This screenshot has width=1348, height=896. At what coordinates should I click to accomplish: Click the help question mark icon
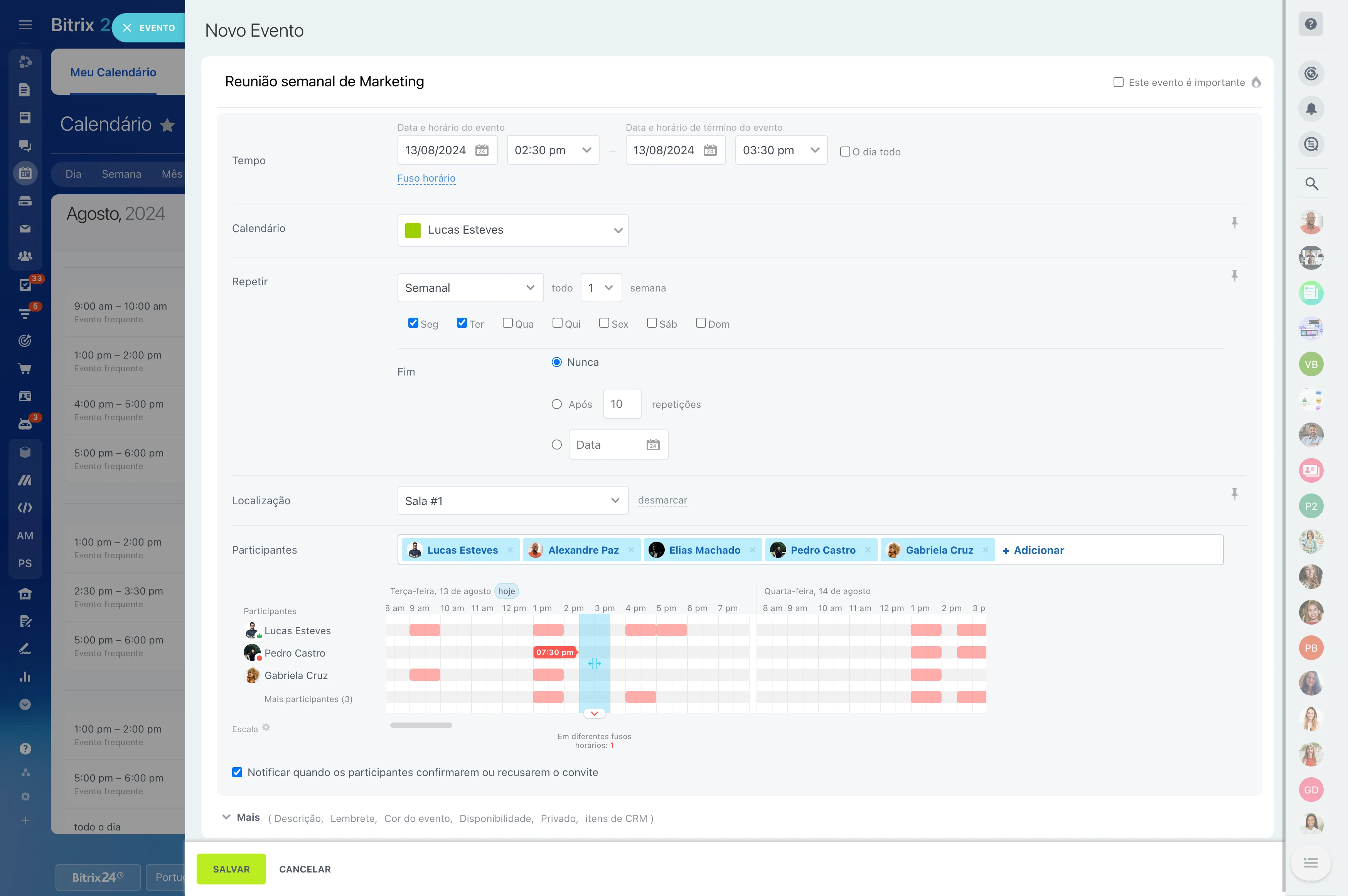tap(1311, 24)
